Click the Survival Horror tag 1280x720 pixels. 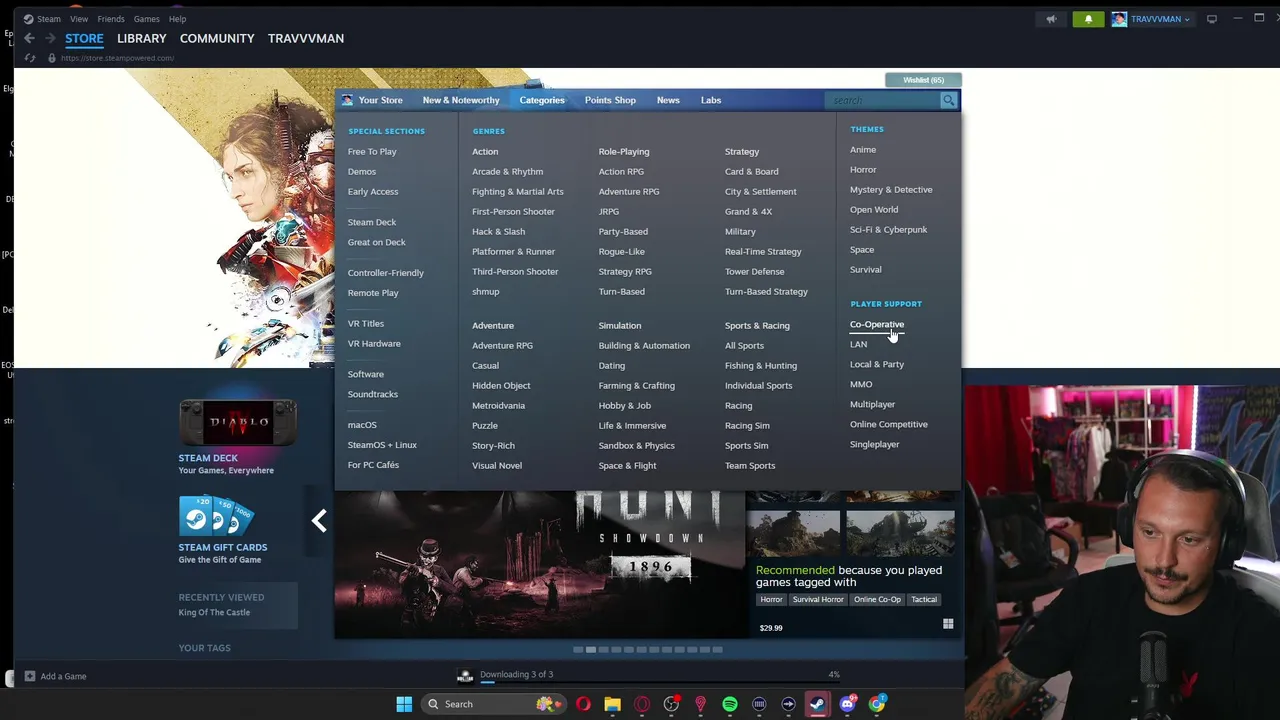click(x=818, y=599)
